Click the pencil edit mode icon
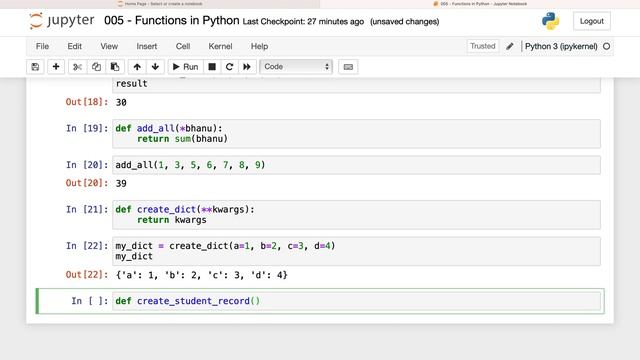This screenshot has height=360, width=640. tap(510, 47)
